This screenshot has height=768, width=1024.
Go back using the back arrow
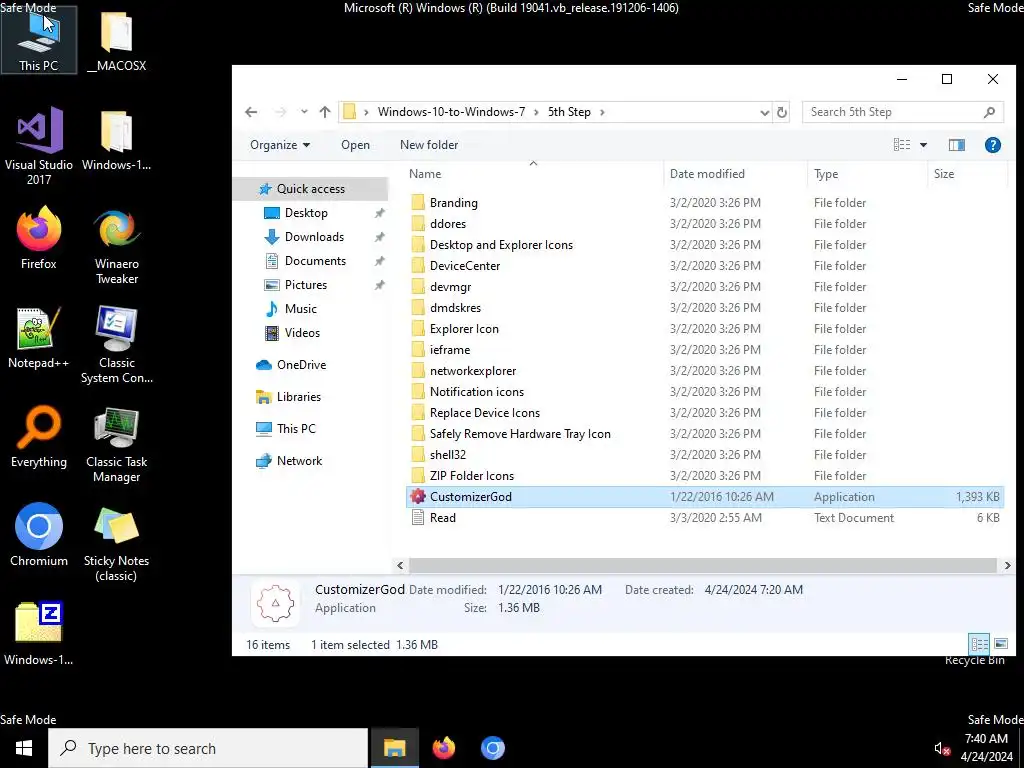[251, 112]
